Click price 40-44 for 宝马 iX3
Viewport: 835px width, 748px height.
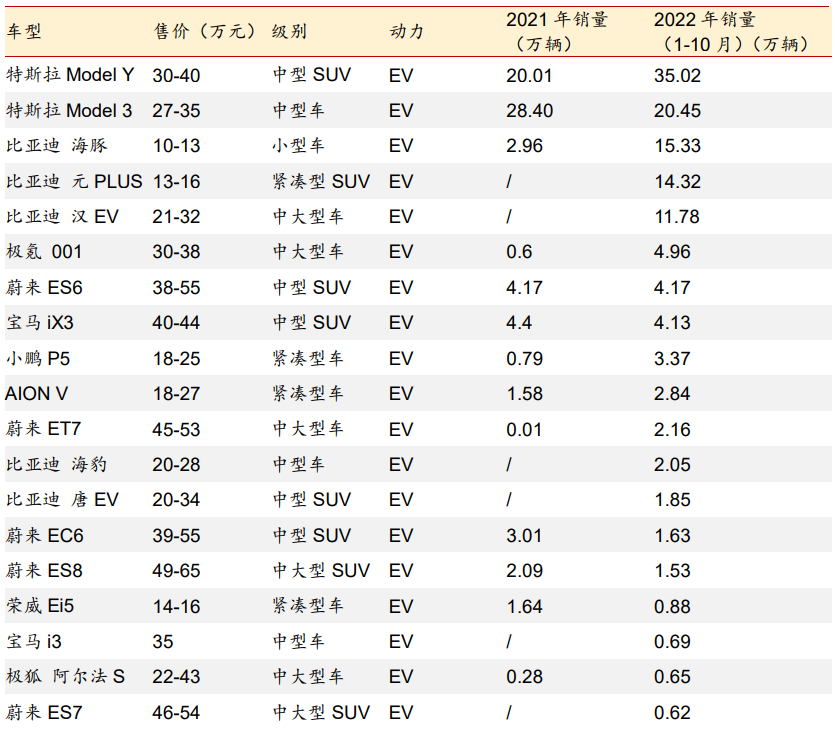pyautogui.click(x=176, y=323)
